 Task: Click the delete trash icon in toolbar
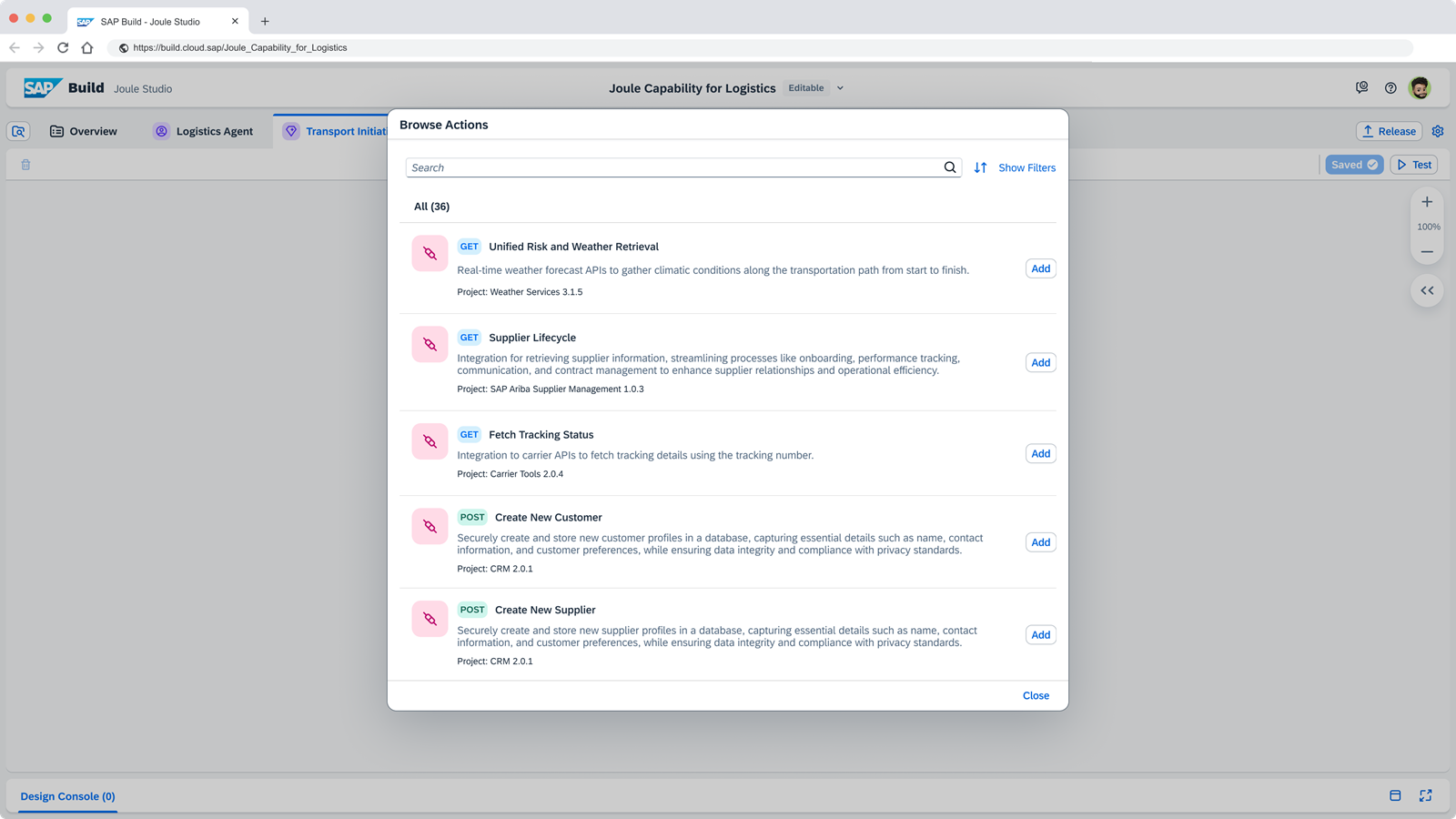coord(25,165)
